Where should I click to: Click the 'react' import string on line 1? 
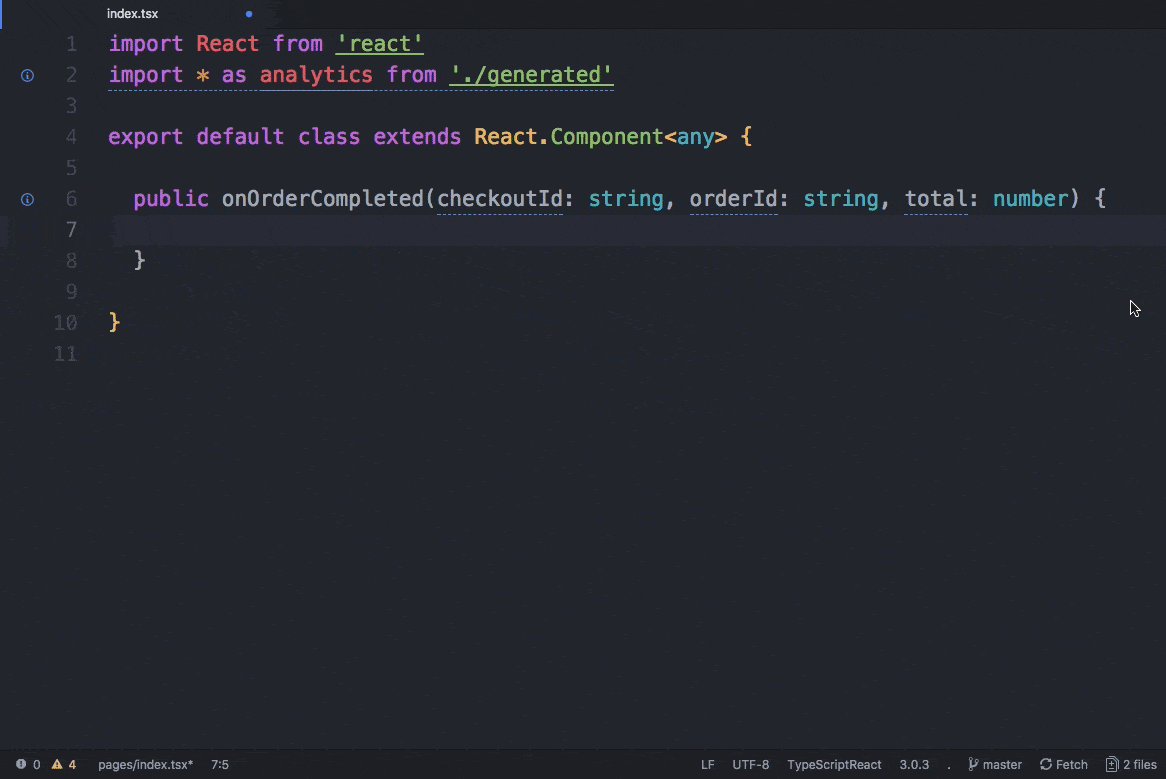379,43
